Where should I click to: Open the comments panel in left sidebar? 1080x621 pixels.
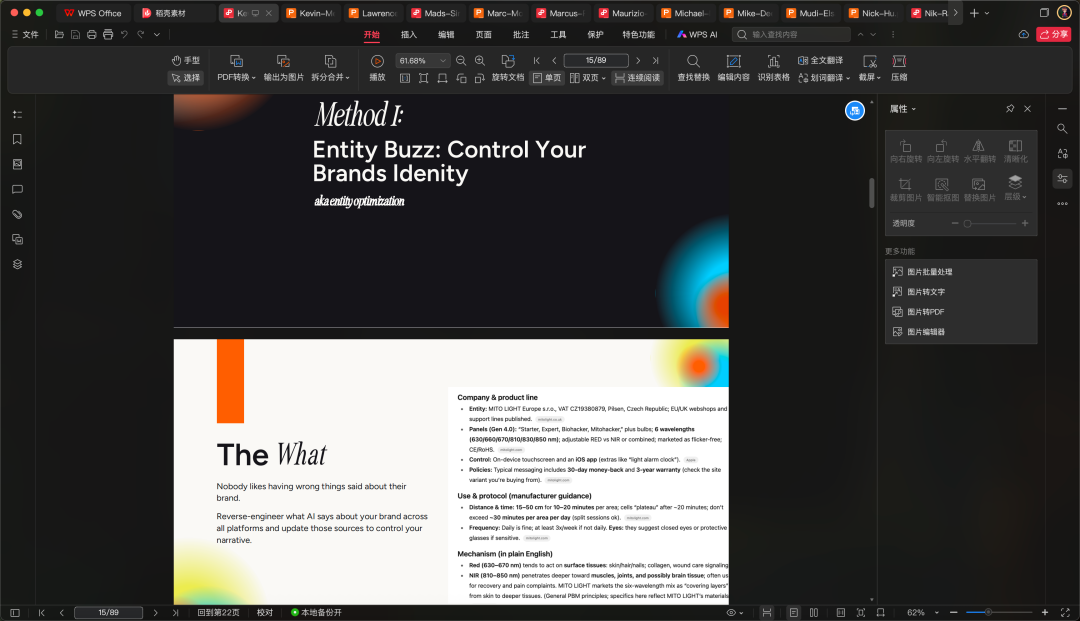pos(17,189)
